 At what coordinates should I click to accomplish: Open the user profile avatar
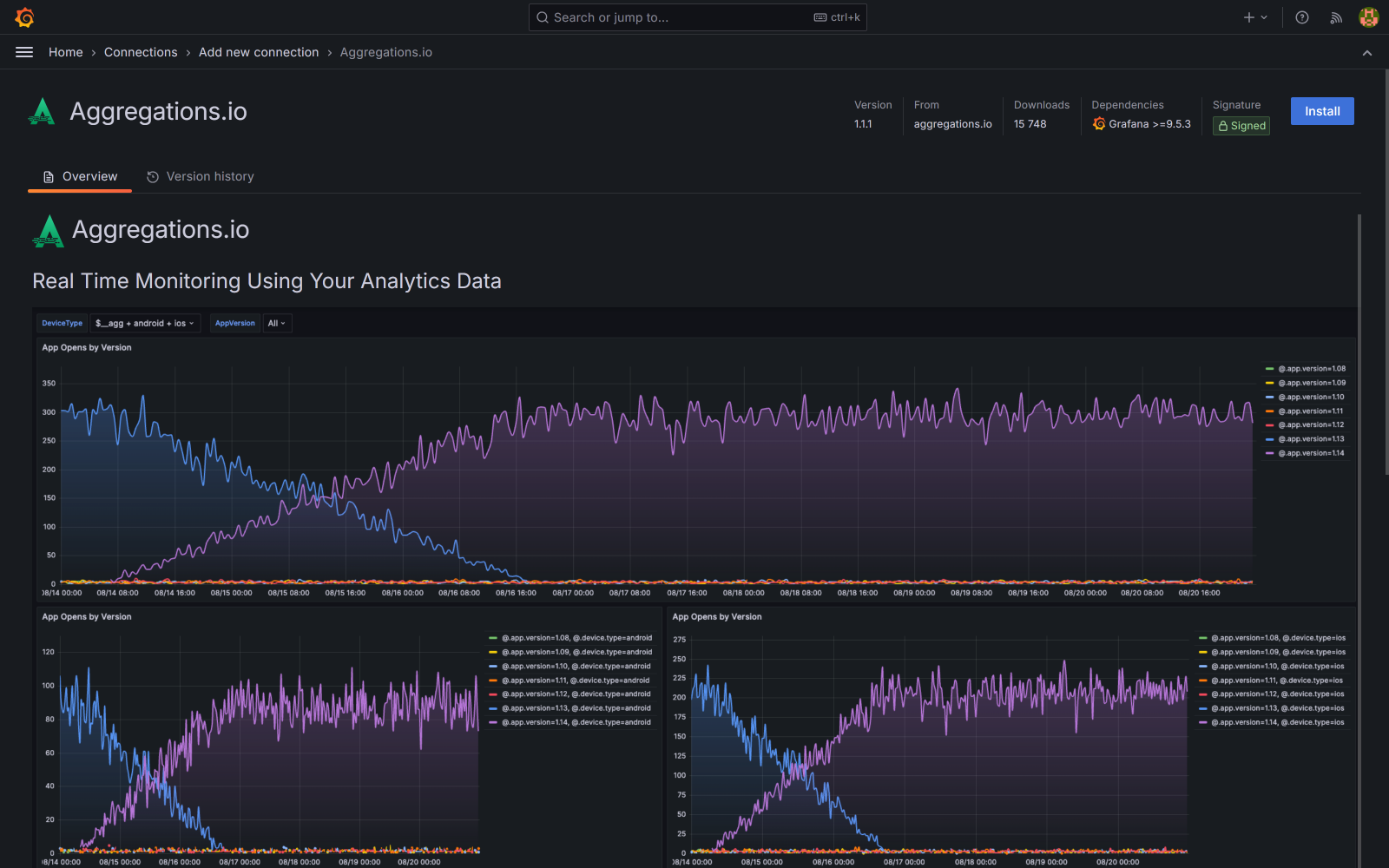[1369, 17]
